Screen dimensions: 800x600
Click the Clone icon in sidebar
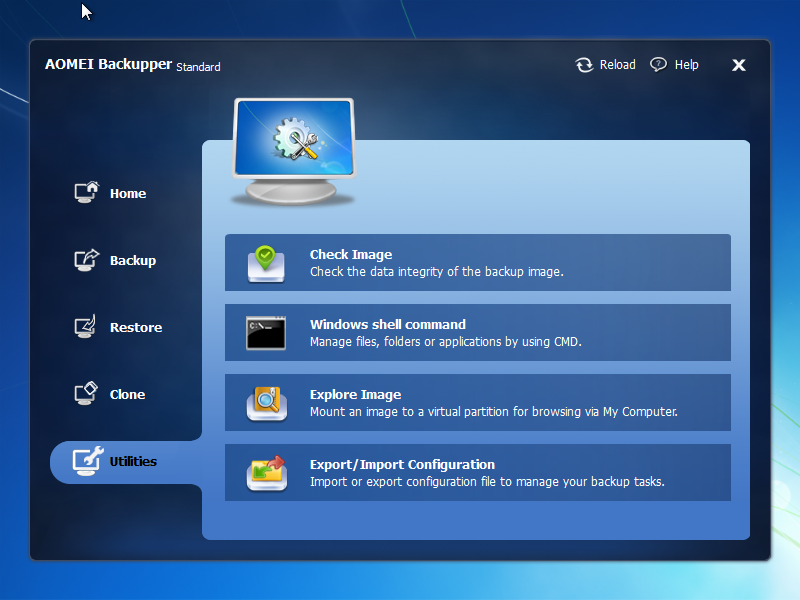87,394
